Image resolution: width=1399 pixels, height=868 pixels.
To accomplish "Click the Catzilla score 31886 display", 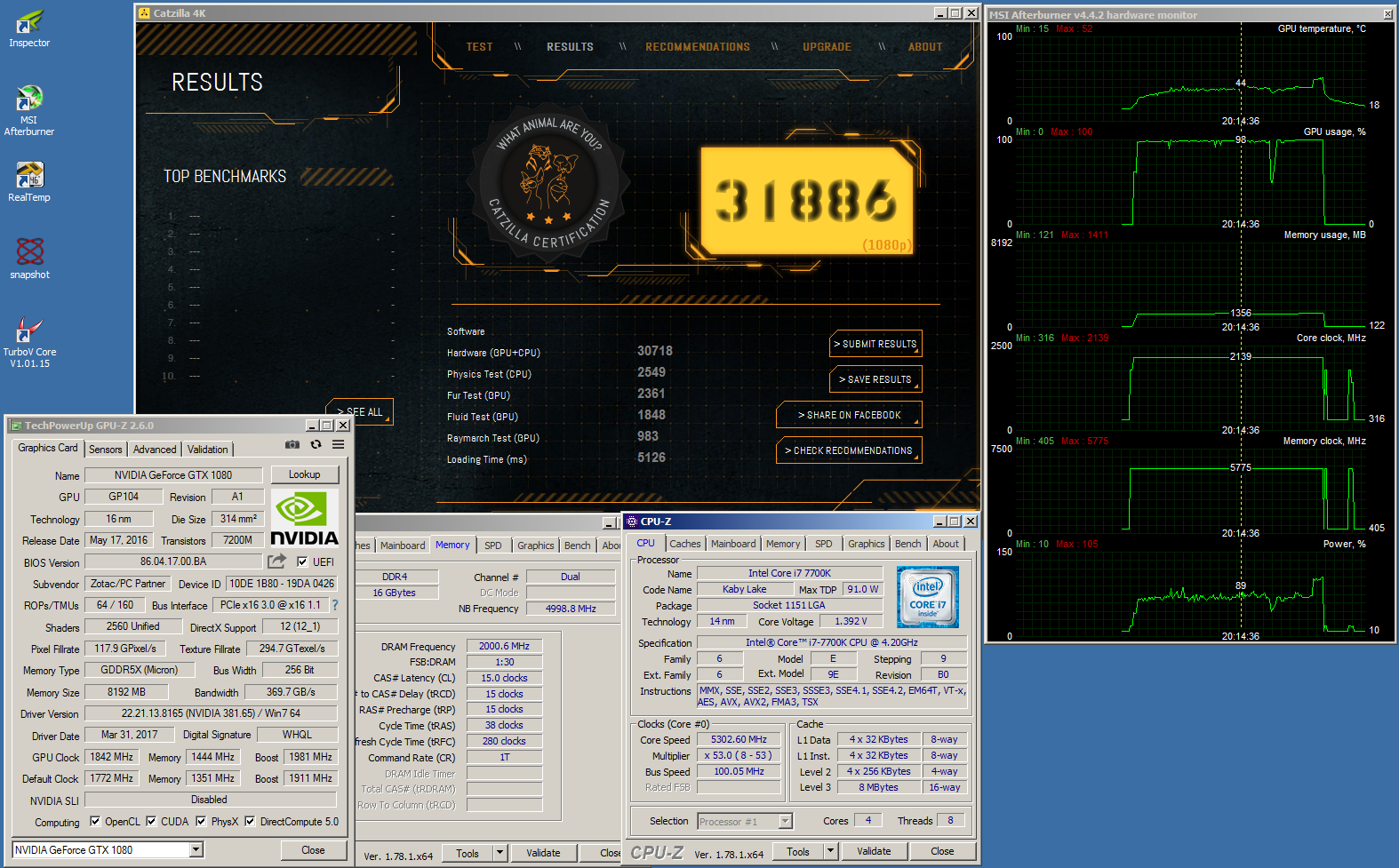I will (x=807, y=201).
